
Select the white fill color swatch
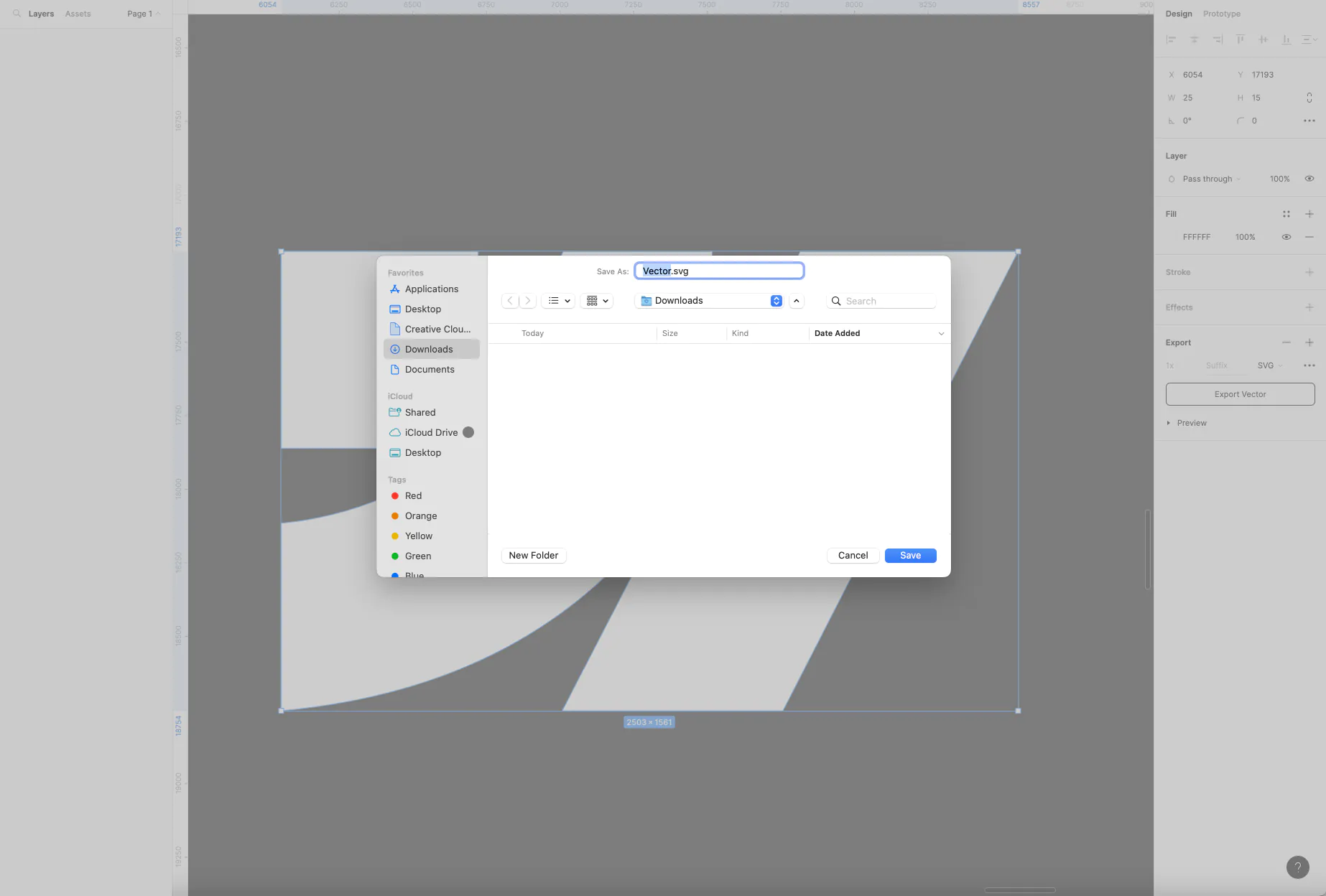(x=1176, y=237)
